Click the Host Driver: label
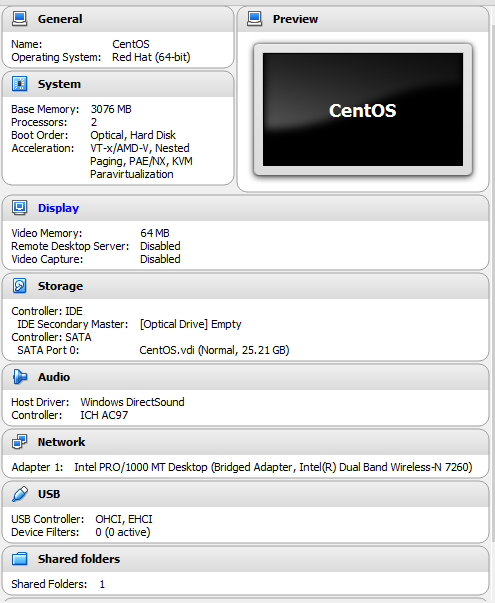Screen dimensions: 495x603 tap(40, 402)
